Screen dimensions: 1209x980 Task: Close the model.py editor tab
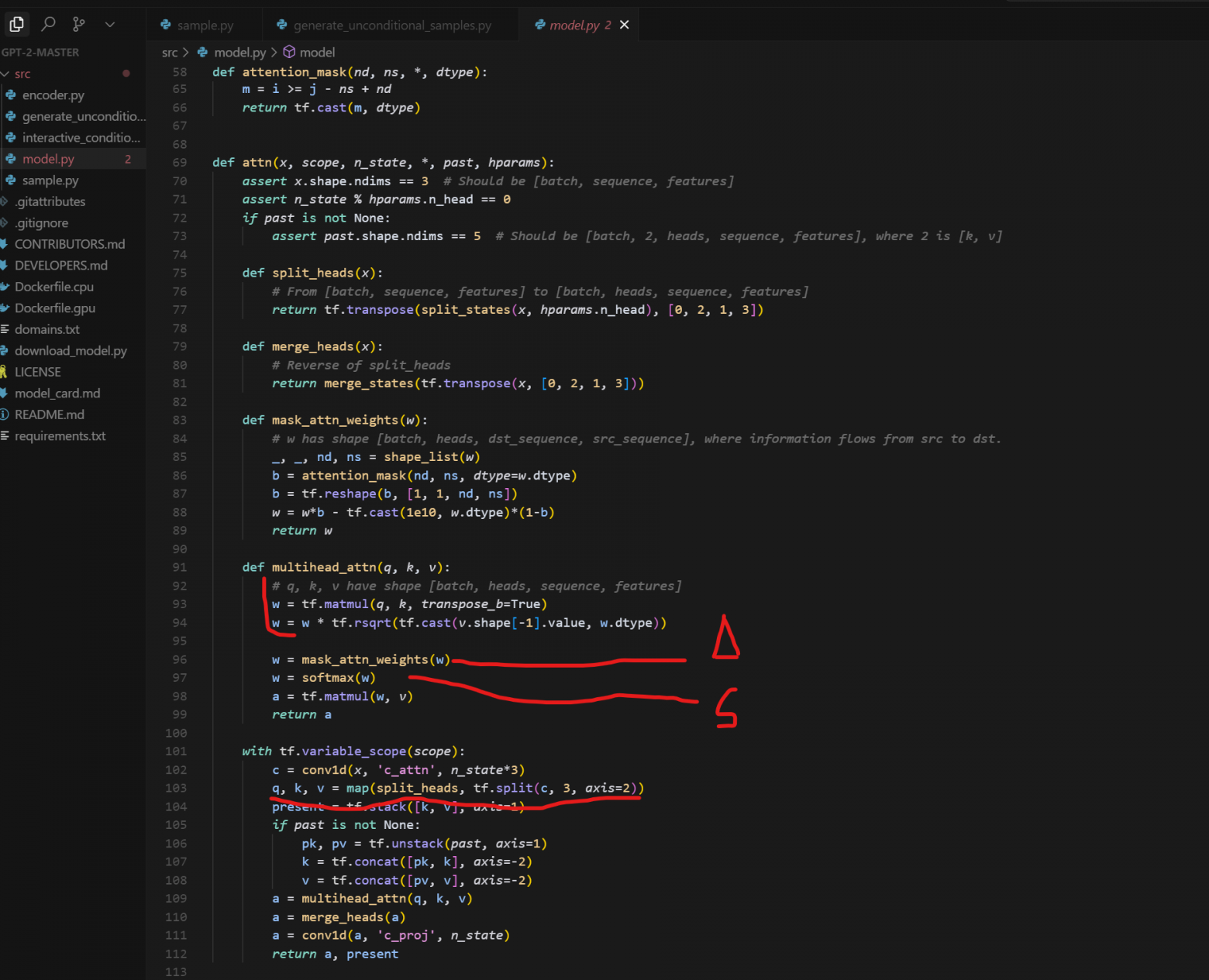(625, 25)
